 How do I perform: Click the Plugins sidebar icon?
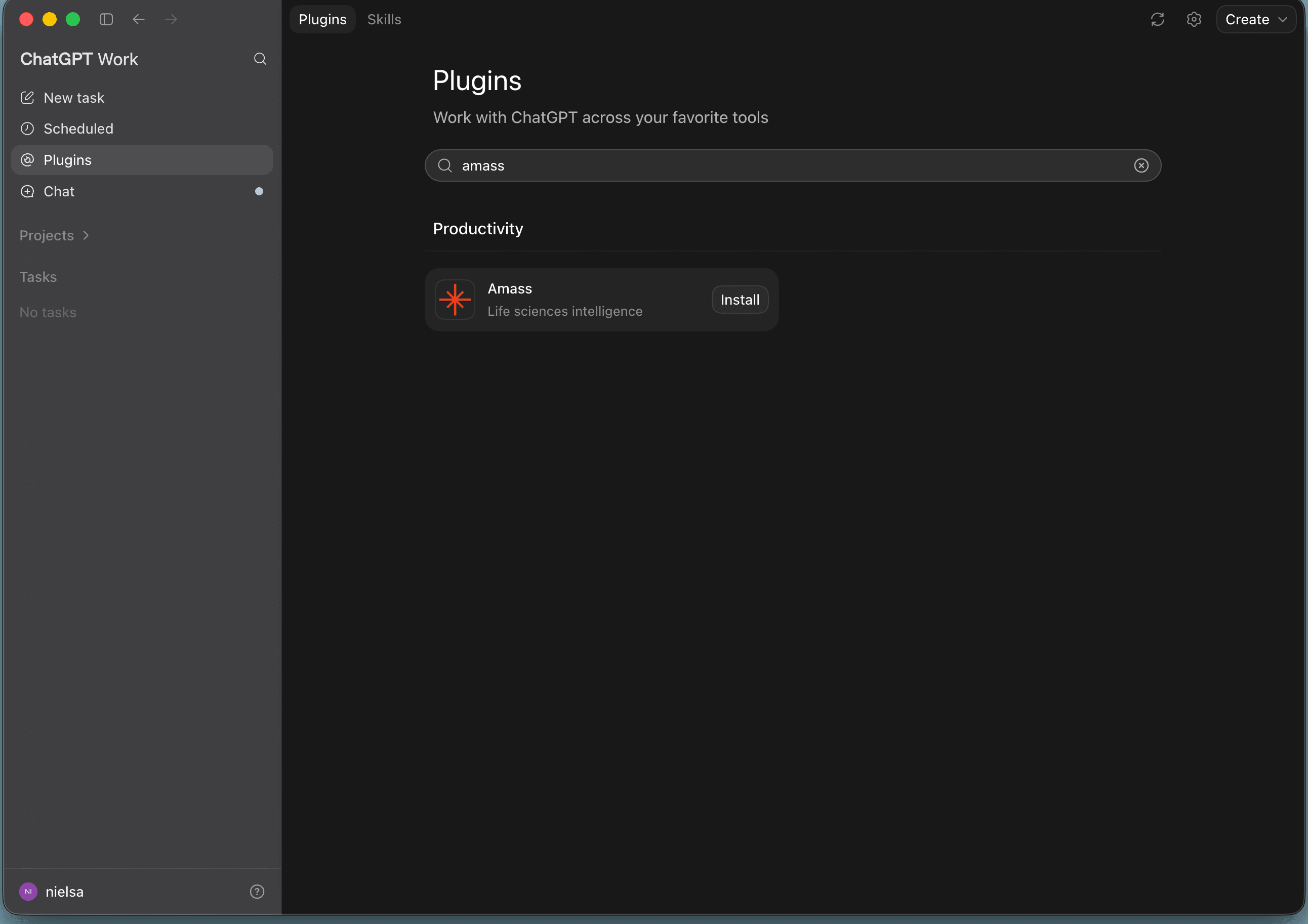pyautogui.click(x=27, y=160)
